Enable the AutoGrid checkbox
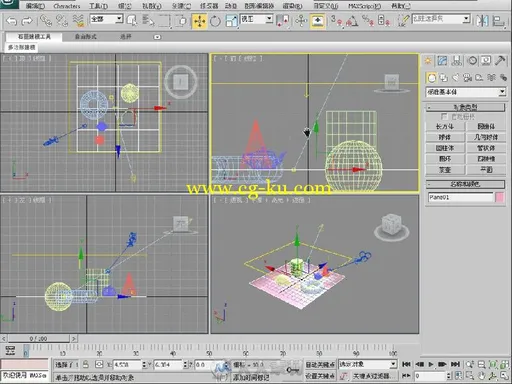 [444, 116]
